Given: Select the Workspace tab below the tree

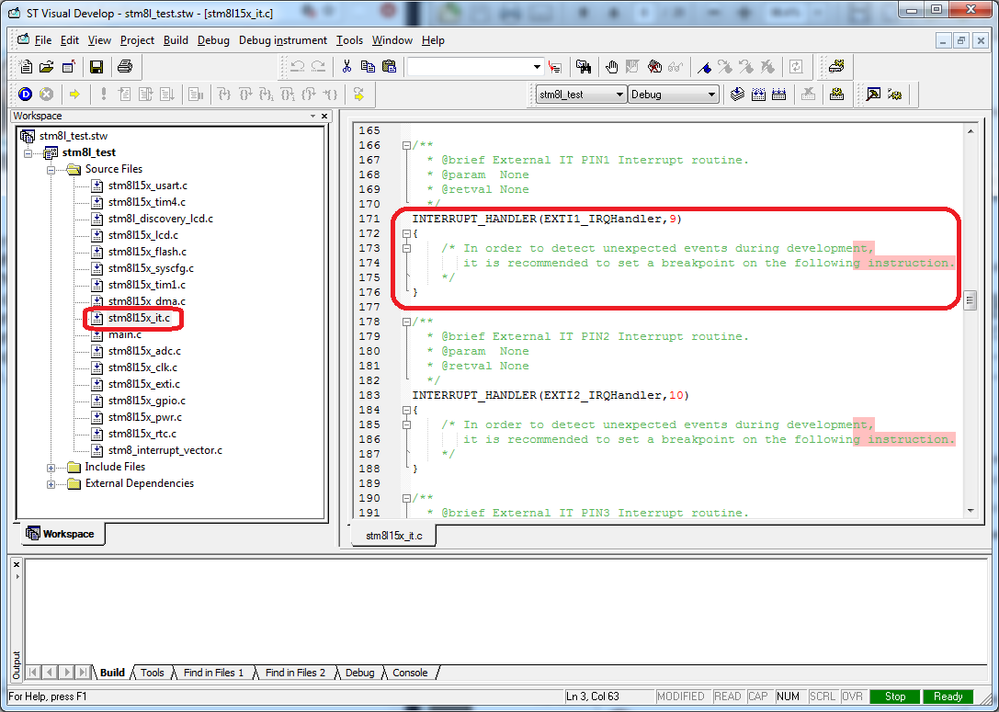Looking at the screenshot, I should pyautogui.click(x=61, y=534).
